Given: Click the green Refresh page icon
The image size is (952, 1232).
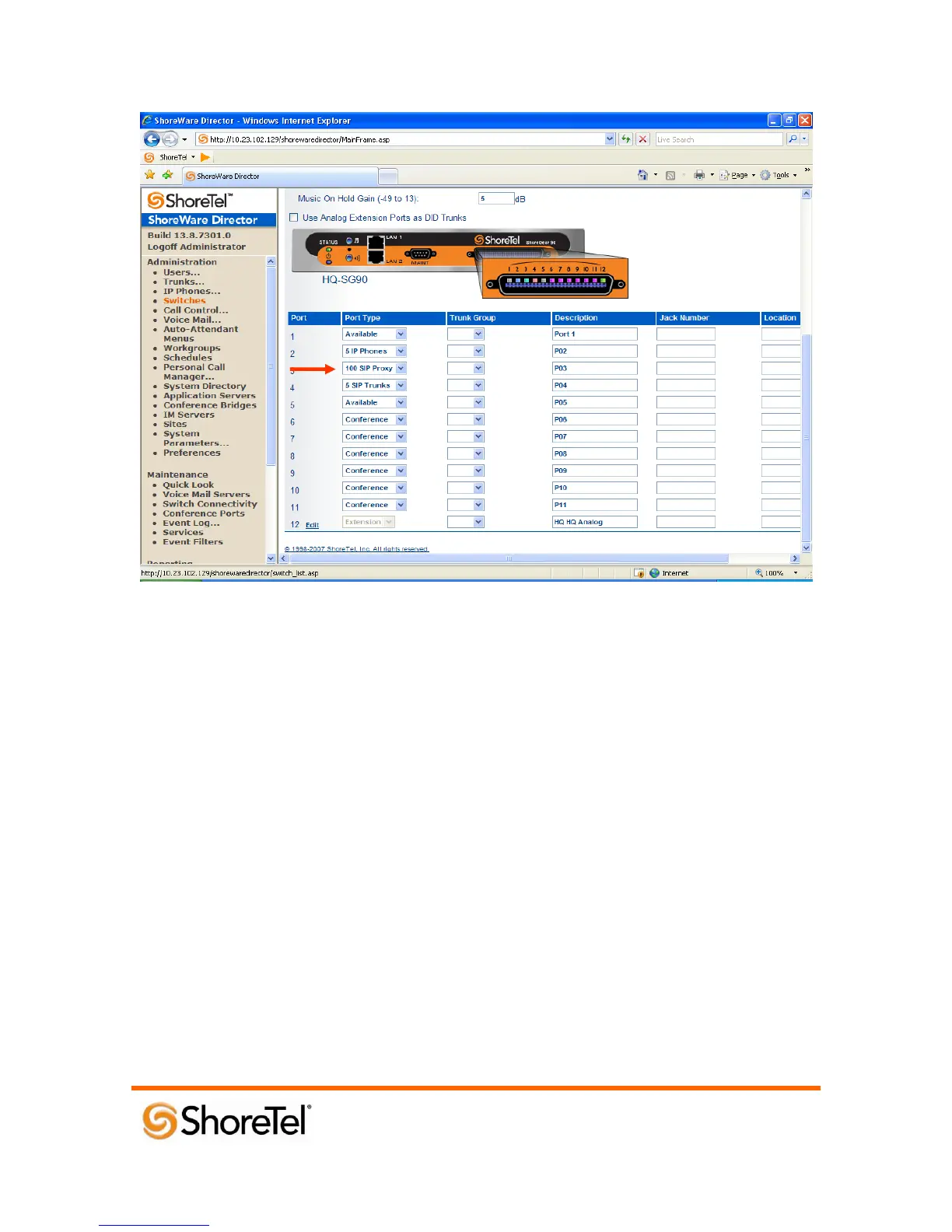Looking at the screenshot, I should coord(625,139).
